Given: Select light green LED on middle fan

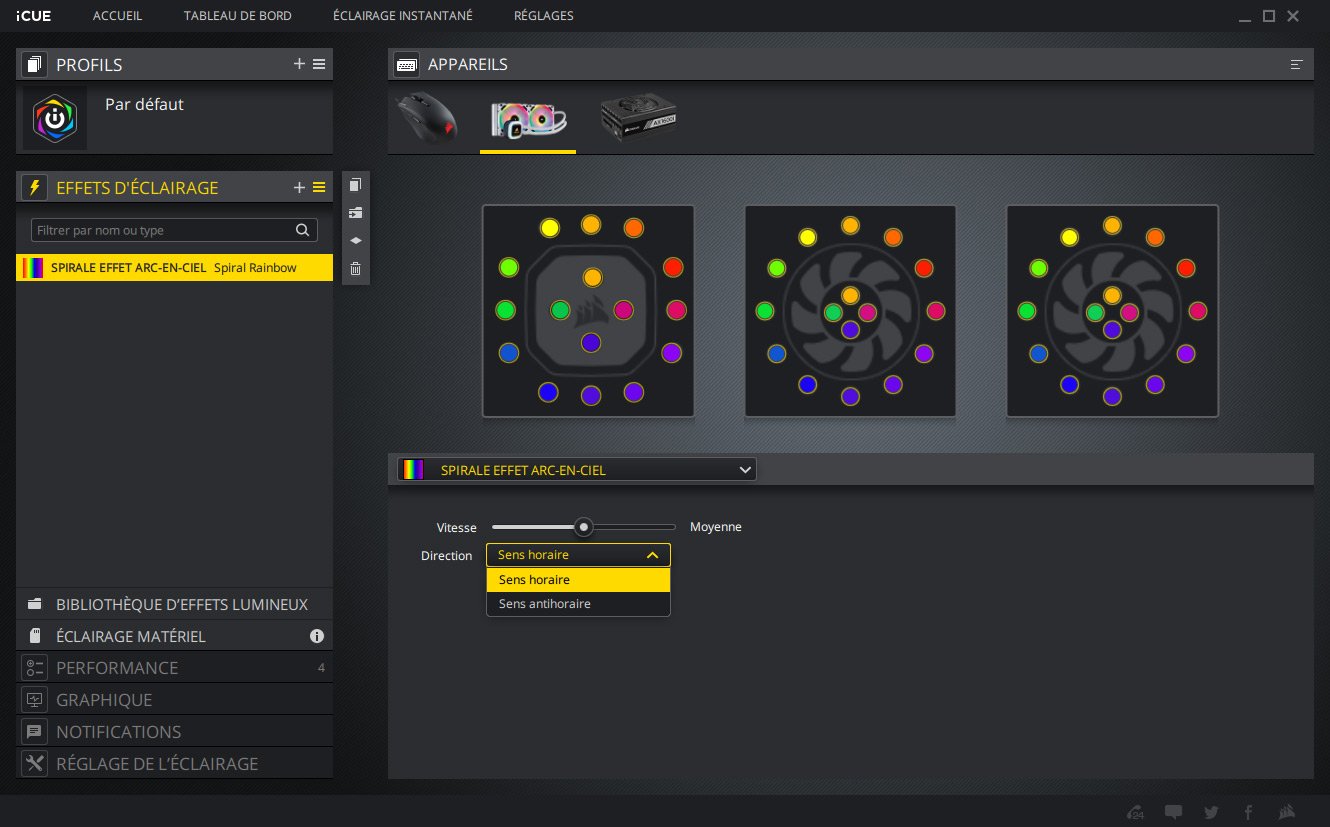Looking at the screenshot, I should (x=776, y=268).
